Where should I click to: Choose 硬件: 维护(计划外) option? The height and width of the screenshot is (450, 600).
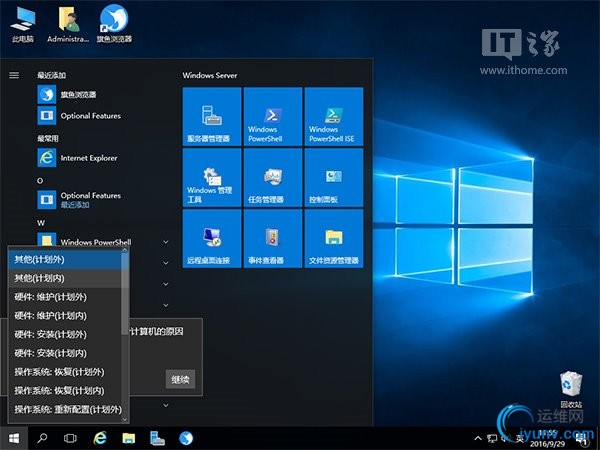coord(64,297)
